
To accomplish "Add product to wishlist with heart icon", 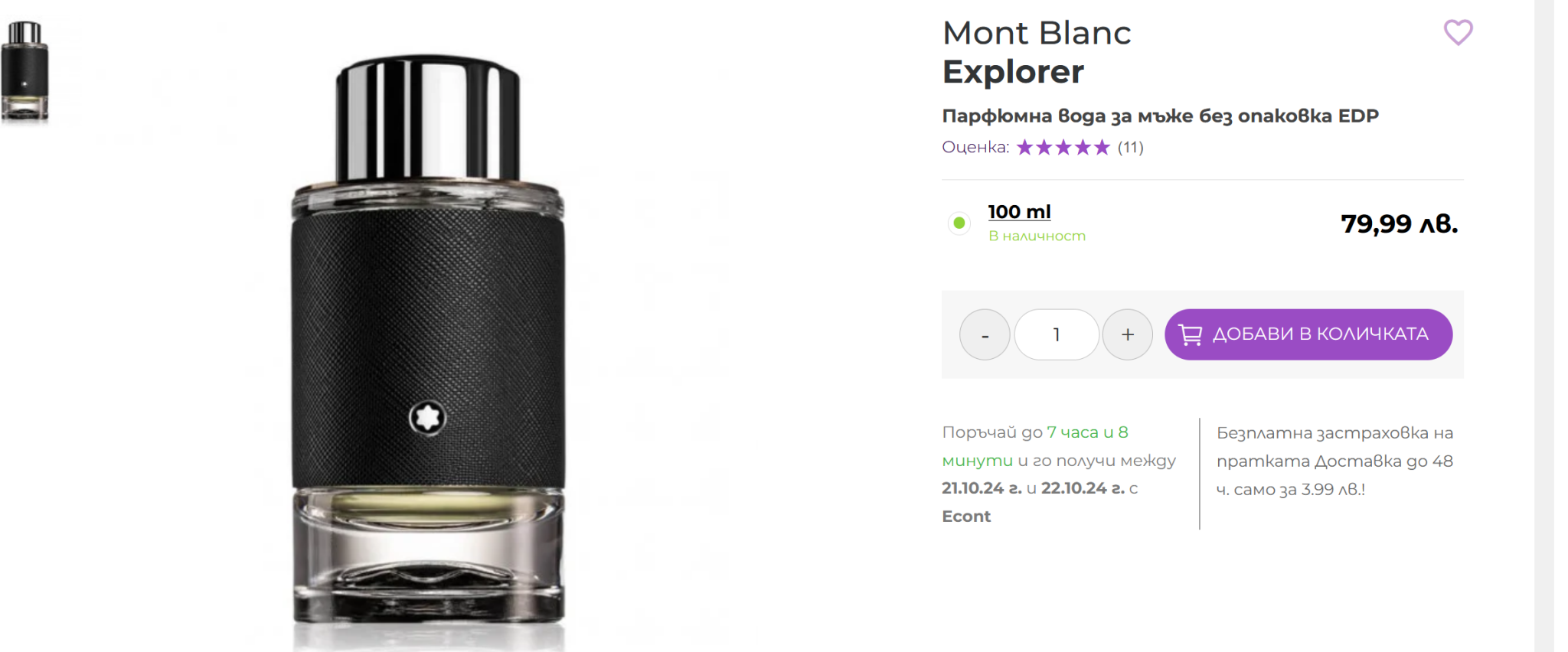I will click(x=1458, y=32).
